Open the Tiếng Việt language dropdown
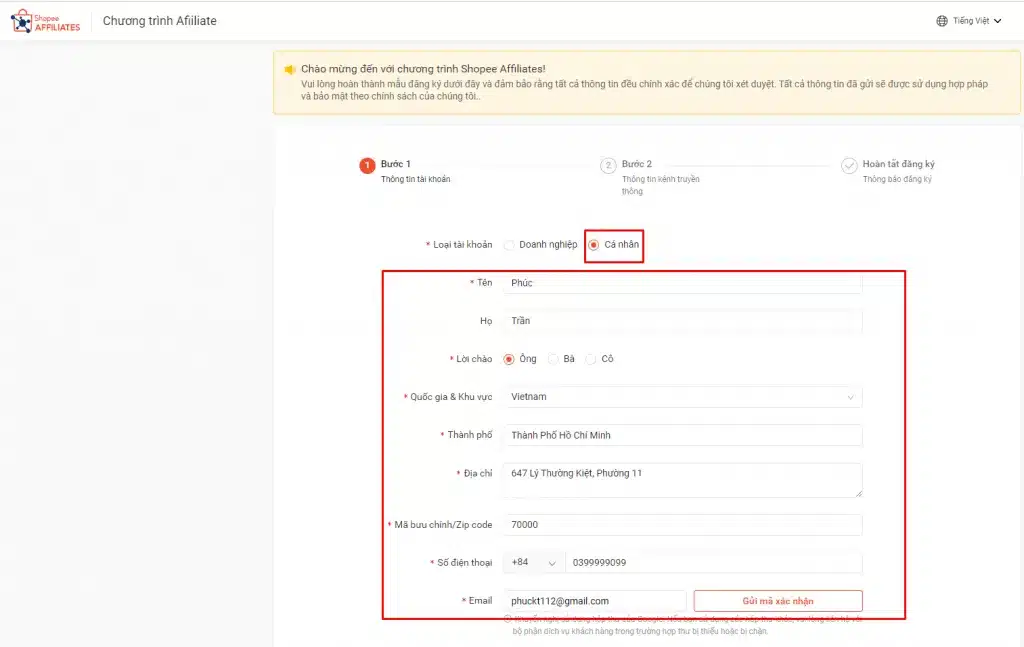The image size is (1024, 647). 970,21
